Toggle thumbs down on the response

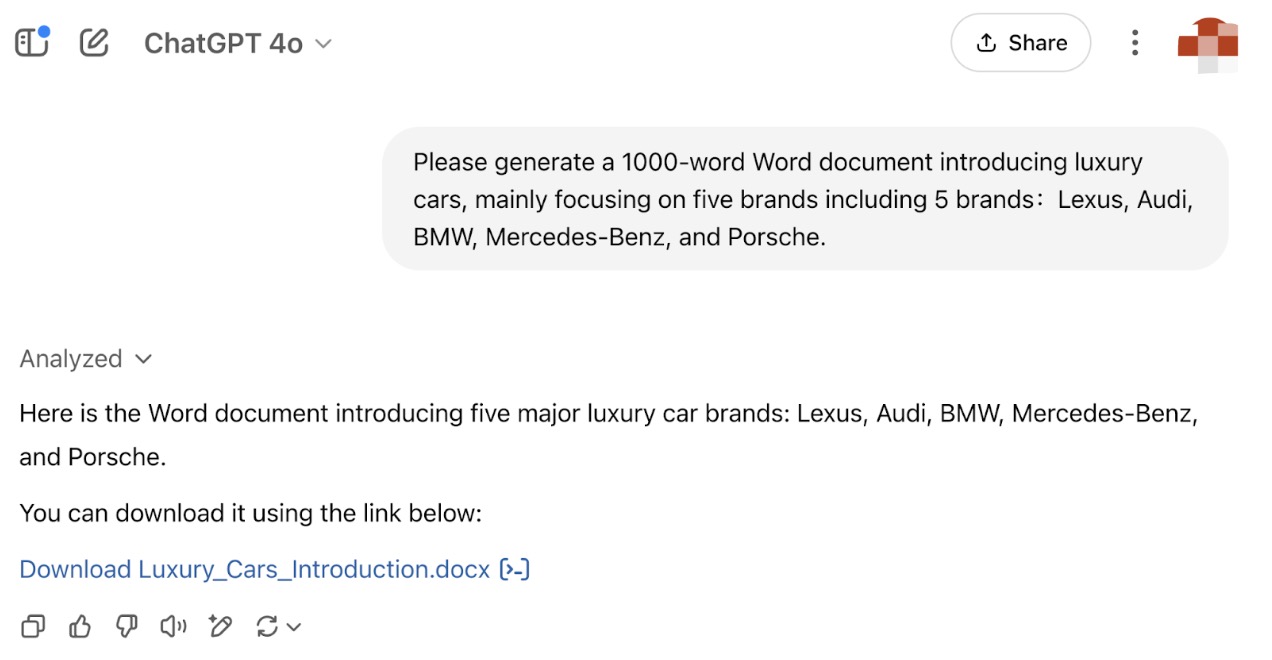(127, 627)
